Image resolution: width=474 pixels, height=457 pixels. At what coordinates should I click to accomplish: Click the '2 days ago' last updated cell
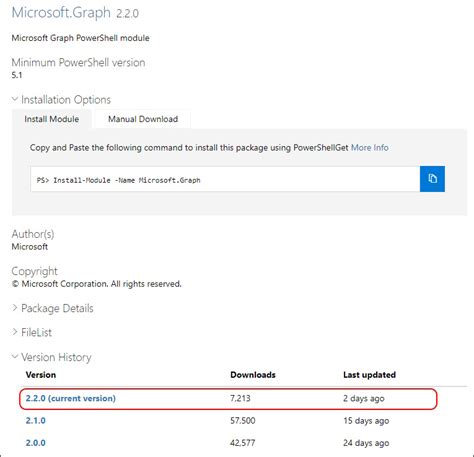(x=364, y=399)
